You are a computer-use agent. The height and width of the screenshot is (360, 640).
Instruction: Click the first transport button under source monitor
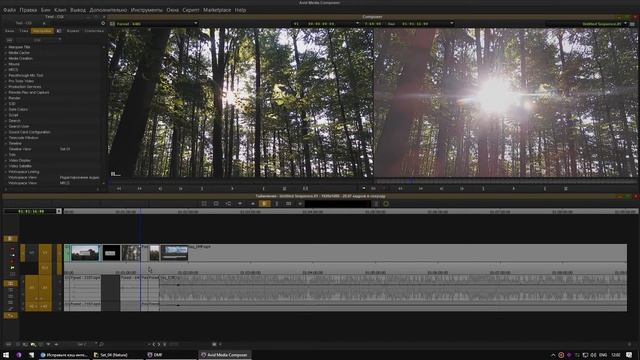click(119, 189)
